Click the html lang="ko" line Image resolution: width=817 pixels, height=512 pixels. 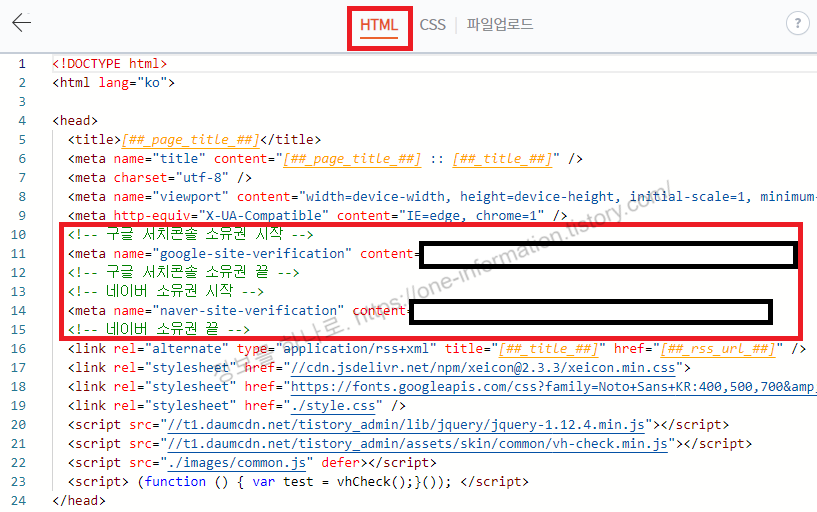point(114,83)
